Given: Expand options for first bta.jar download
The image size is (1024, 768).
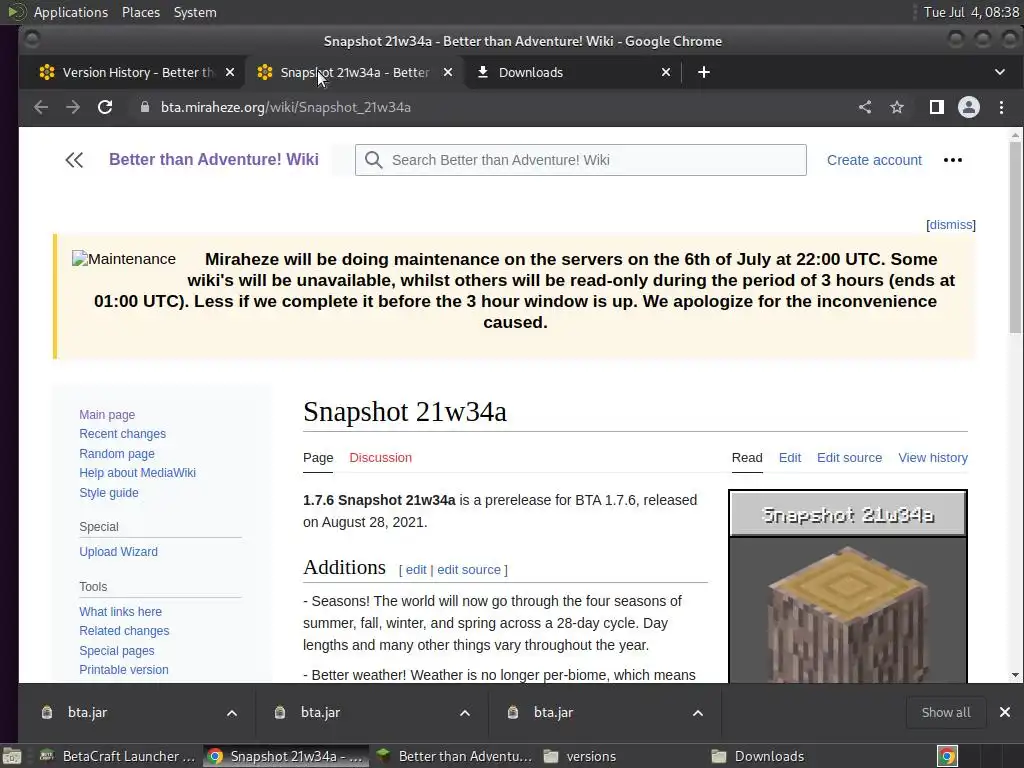Looking at the screenshot, I should tap(232, 713).
